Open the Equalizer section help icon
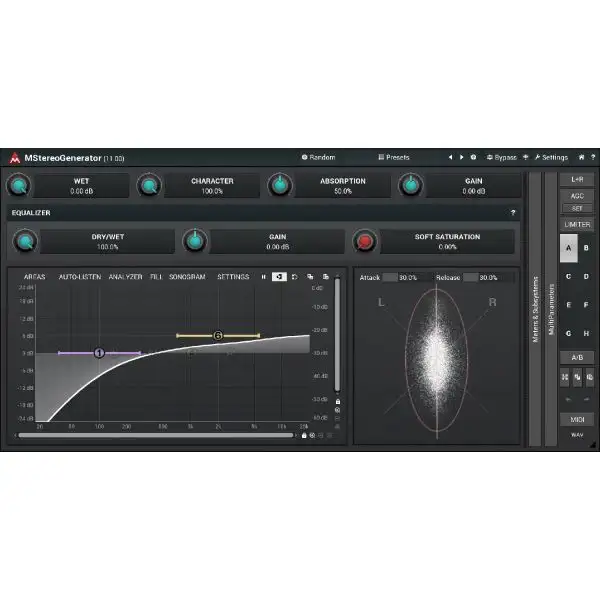Screen dimensions: 600x600 tap(513, 213)
